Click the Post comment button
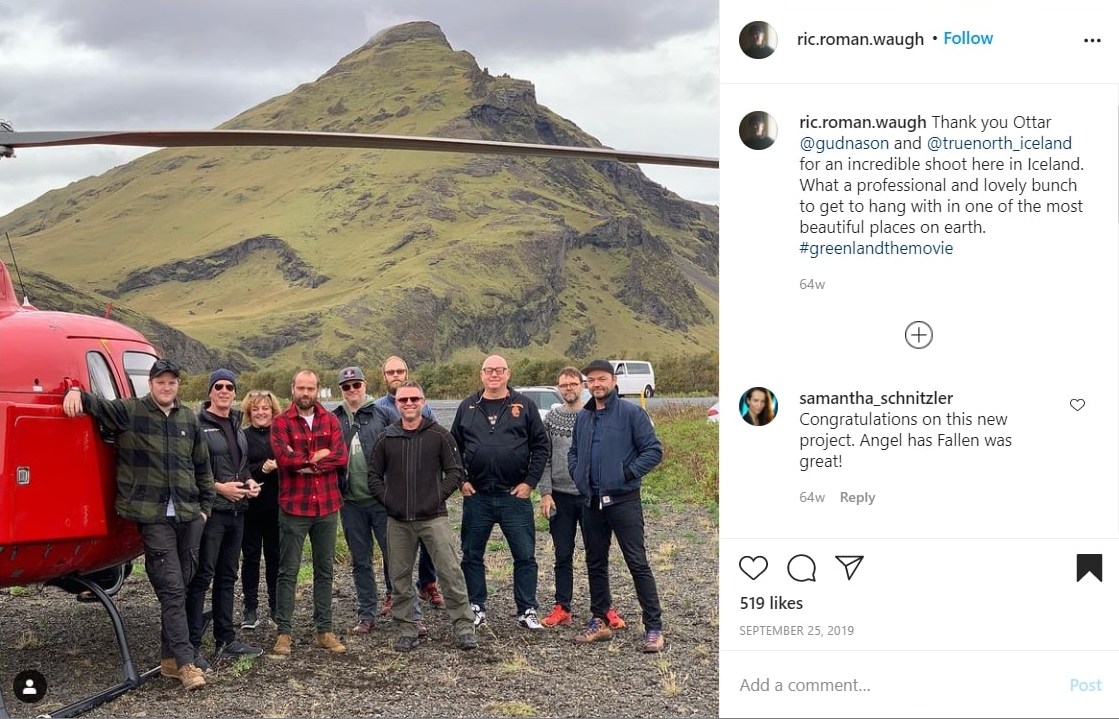Screen dimensions: 1119x719 coord(1085,685)
